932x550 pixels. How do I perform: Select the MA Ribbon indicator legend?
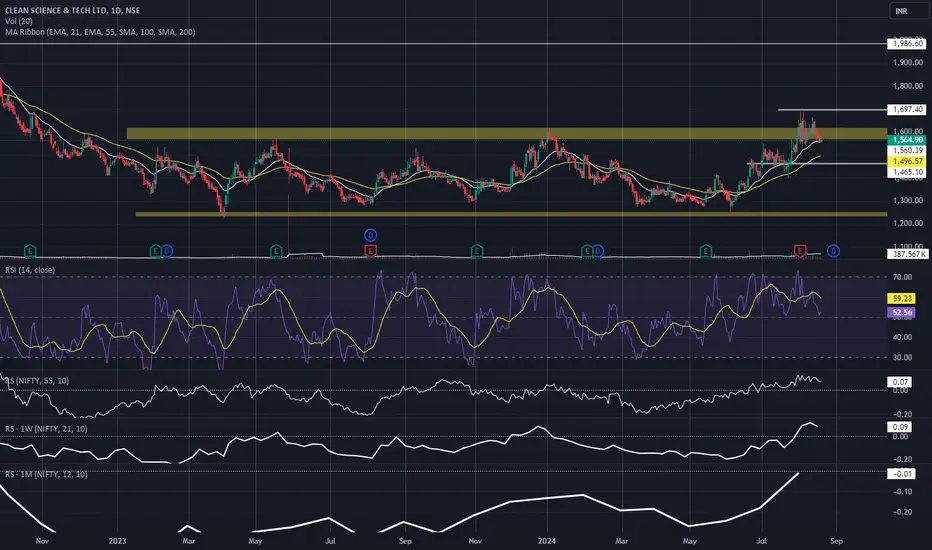coord(100,32)
